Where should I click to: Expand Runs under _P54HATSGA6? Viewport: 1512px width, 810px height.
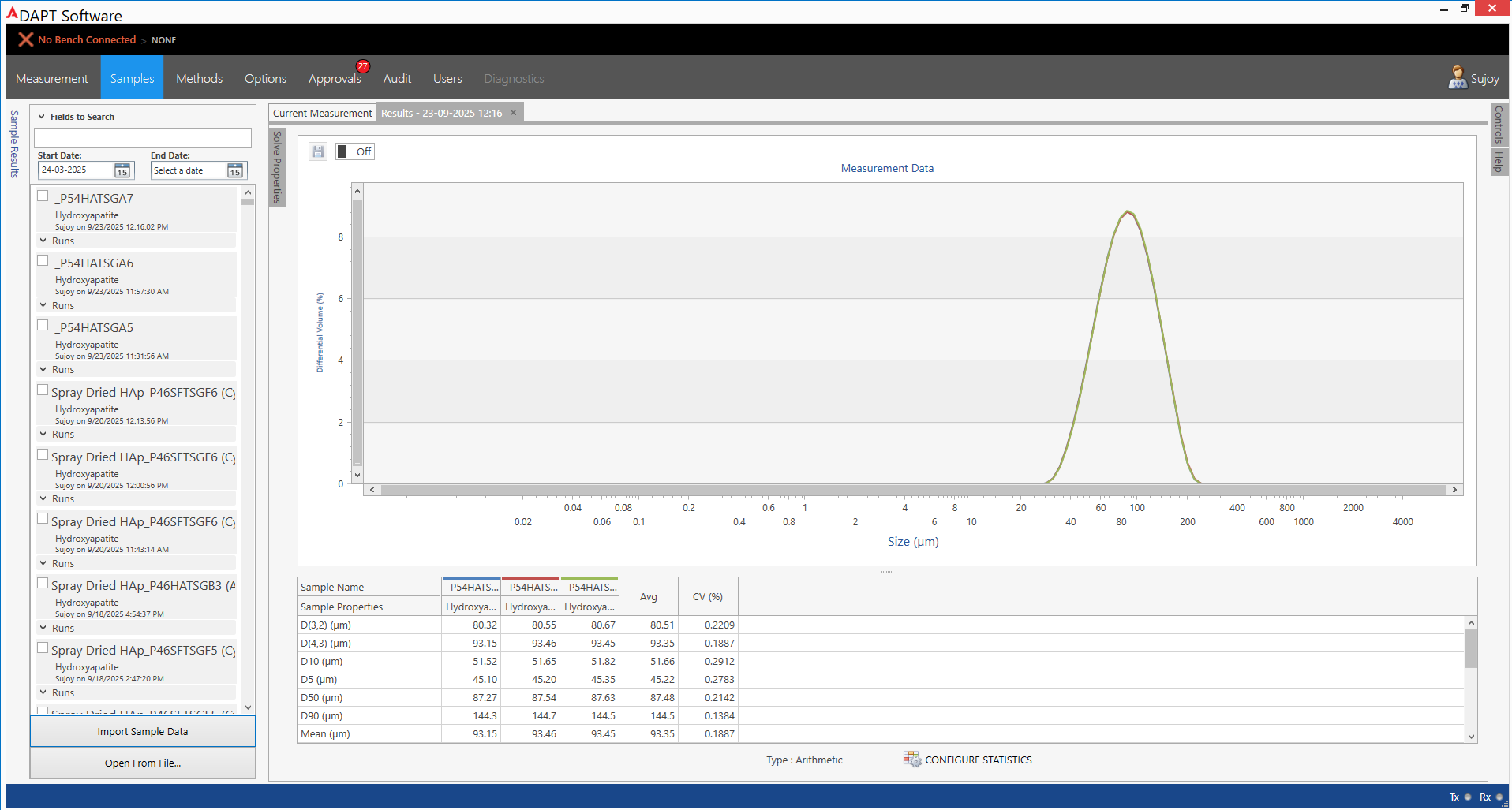pos(43,305)
